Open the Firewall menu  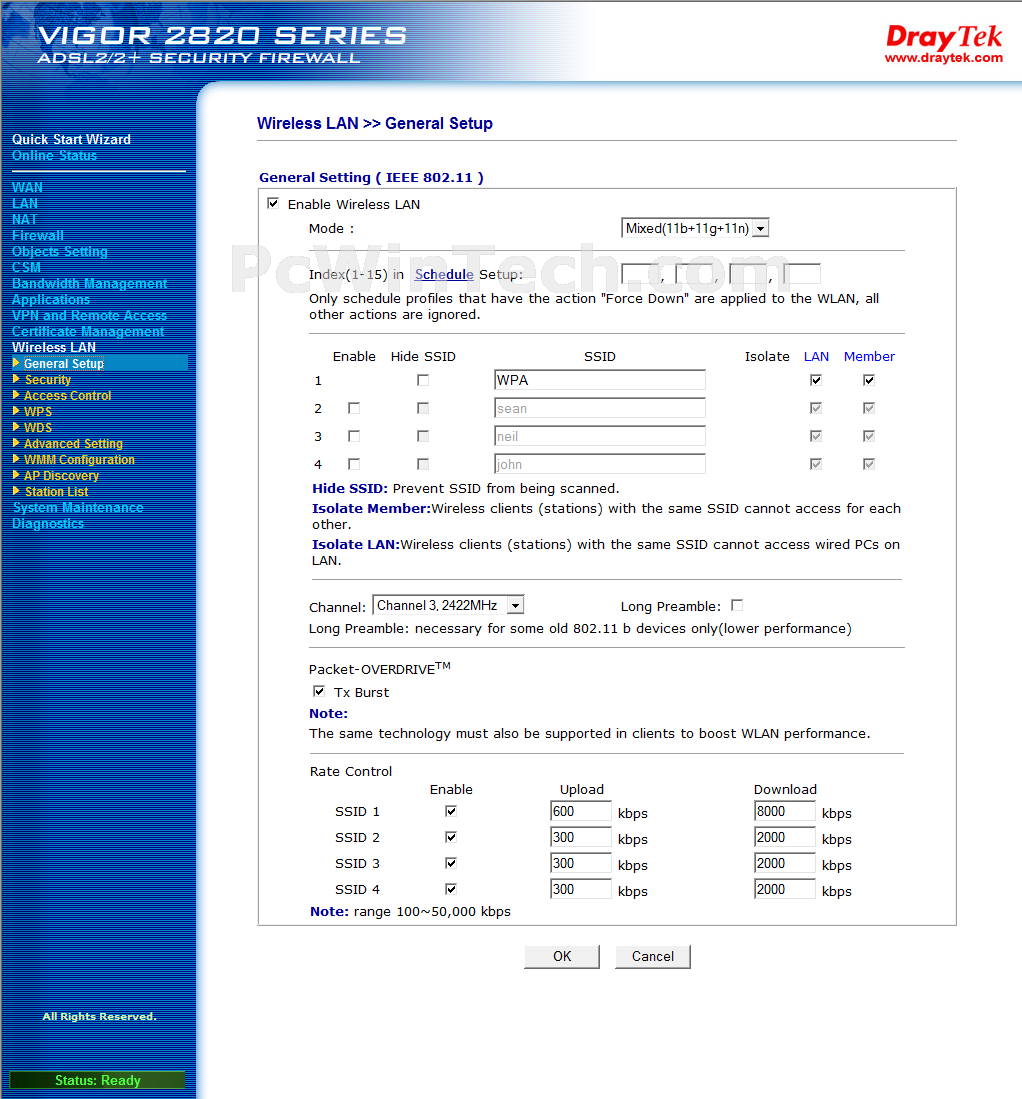tap(38, 236)
